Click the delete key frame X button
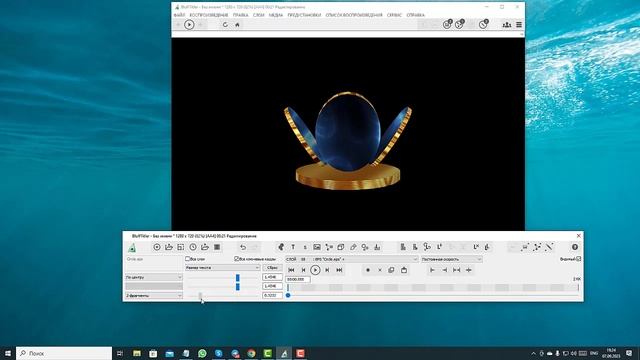The height and width of the screenshot is (360, 640). point(380,270)
